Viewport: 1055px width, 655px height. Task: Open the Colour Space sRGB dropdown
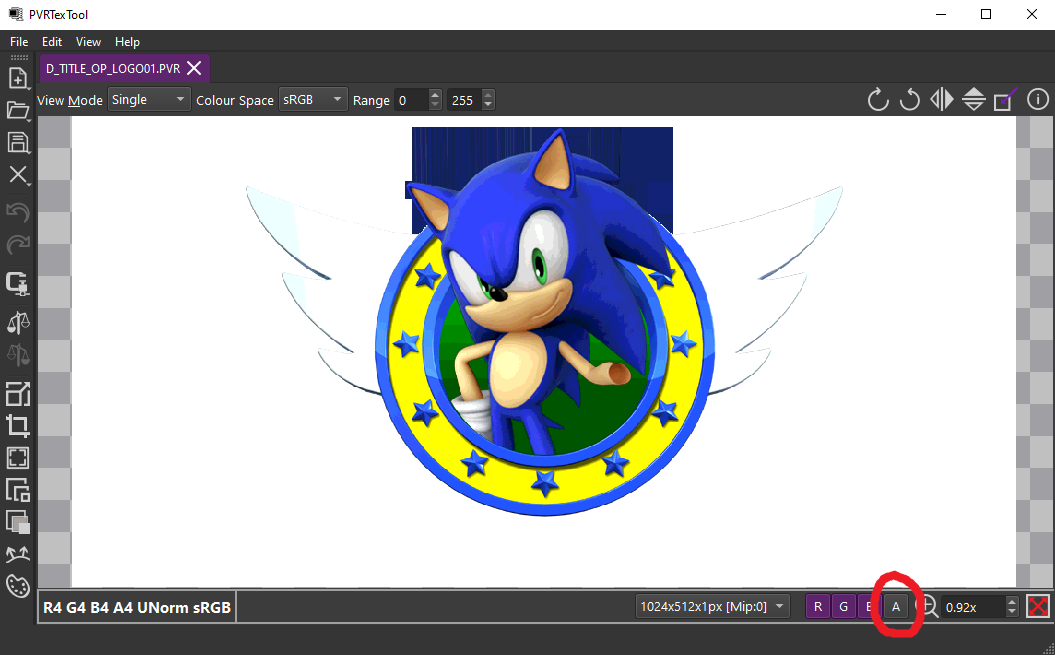(313, 100)
